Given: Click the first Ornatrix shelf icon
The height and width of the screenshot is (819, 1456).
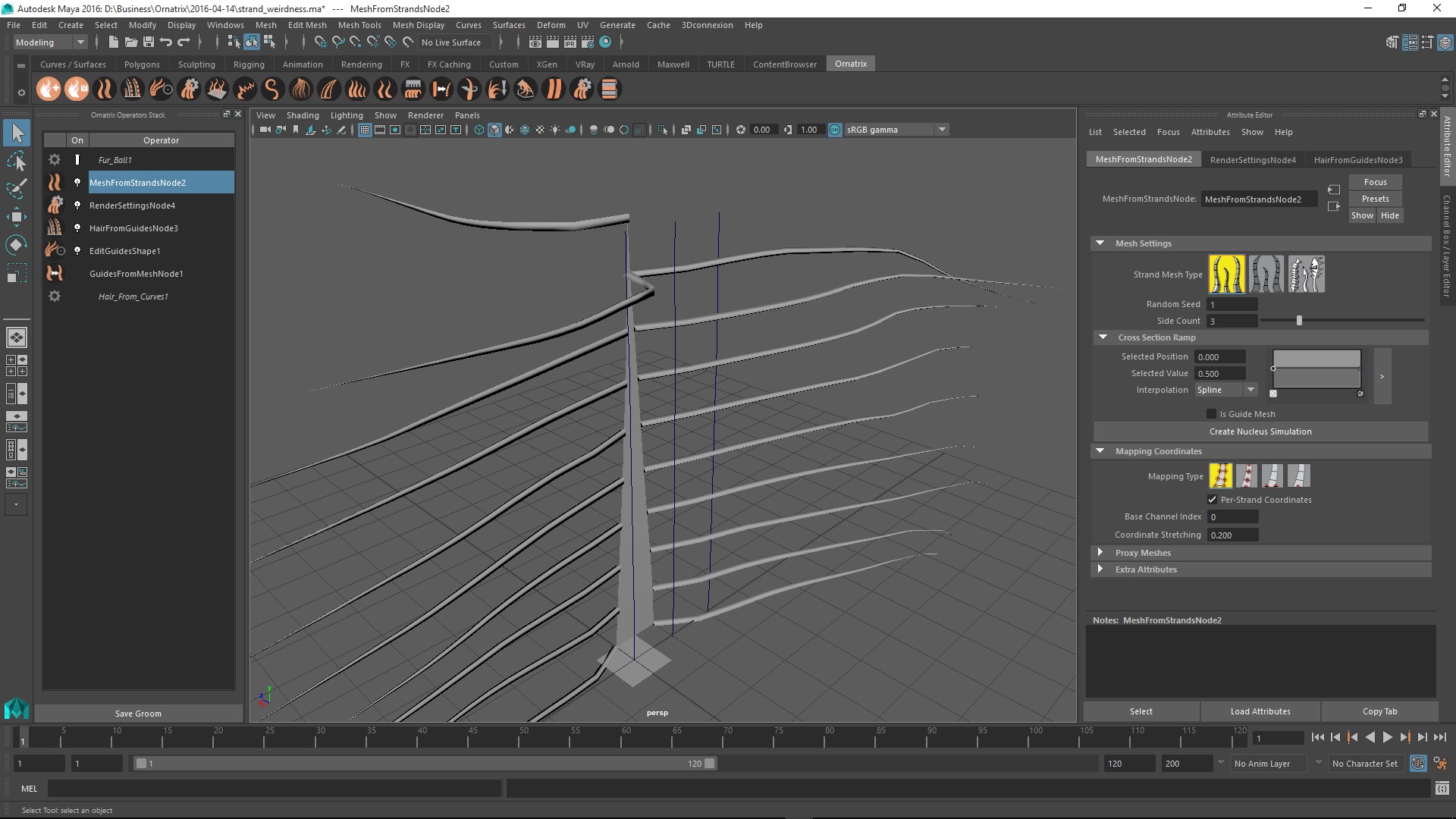Looking at the screenshot, I should point(49,89).
